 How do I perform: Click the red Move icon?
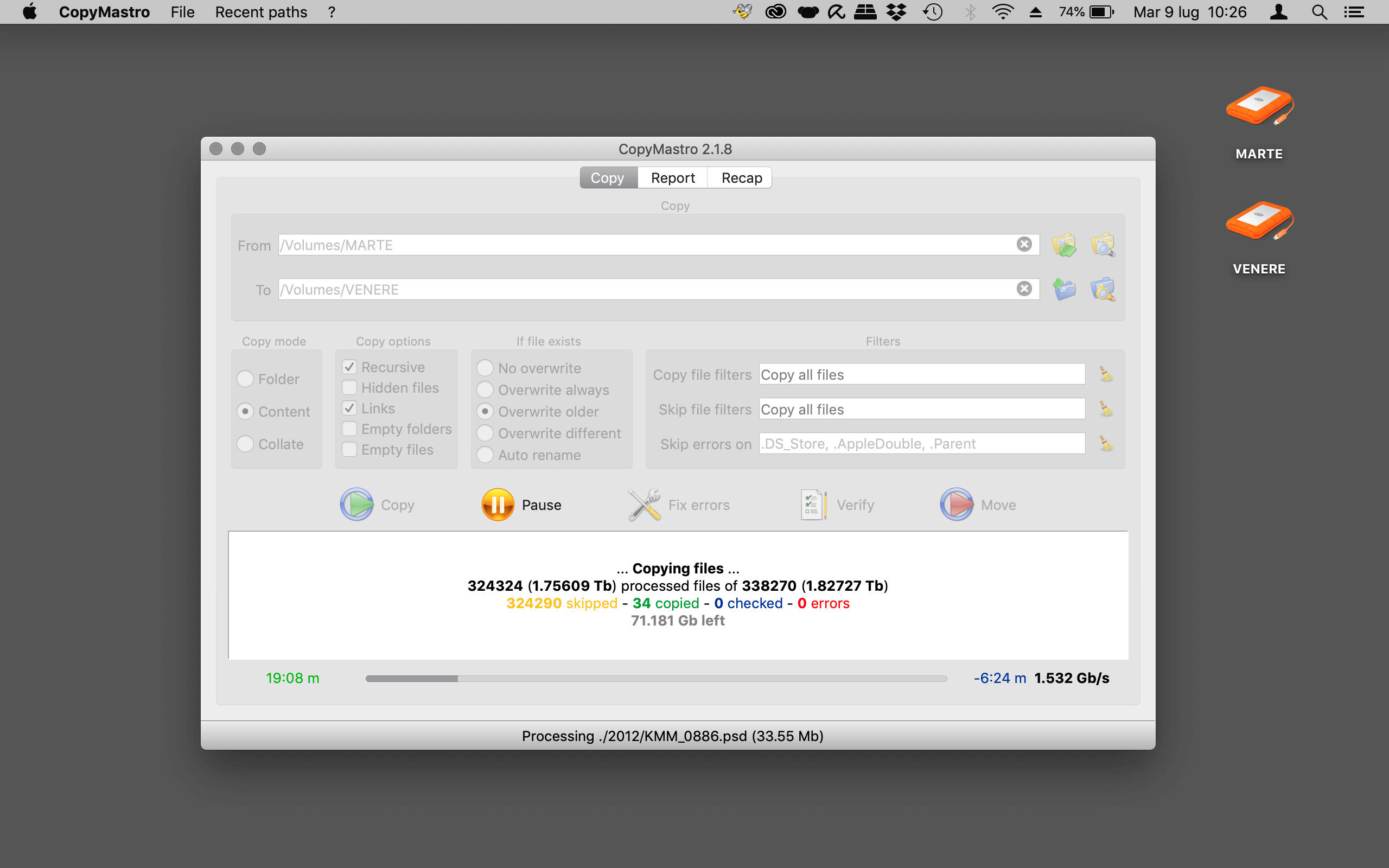tap(956, 504)
